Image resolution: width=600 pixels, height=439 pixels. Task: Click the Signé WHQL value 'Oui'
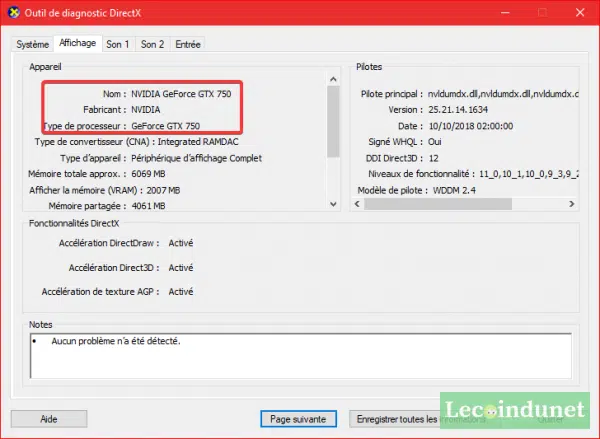point(435,142)
